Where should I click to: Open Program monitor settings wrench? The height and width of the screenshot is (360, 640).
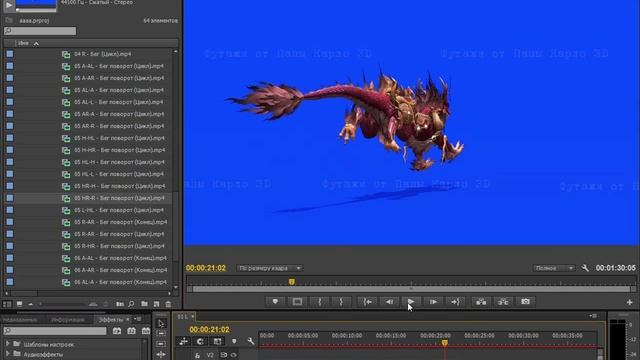coord(585,268)
